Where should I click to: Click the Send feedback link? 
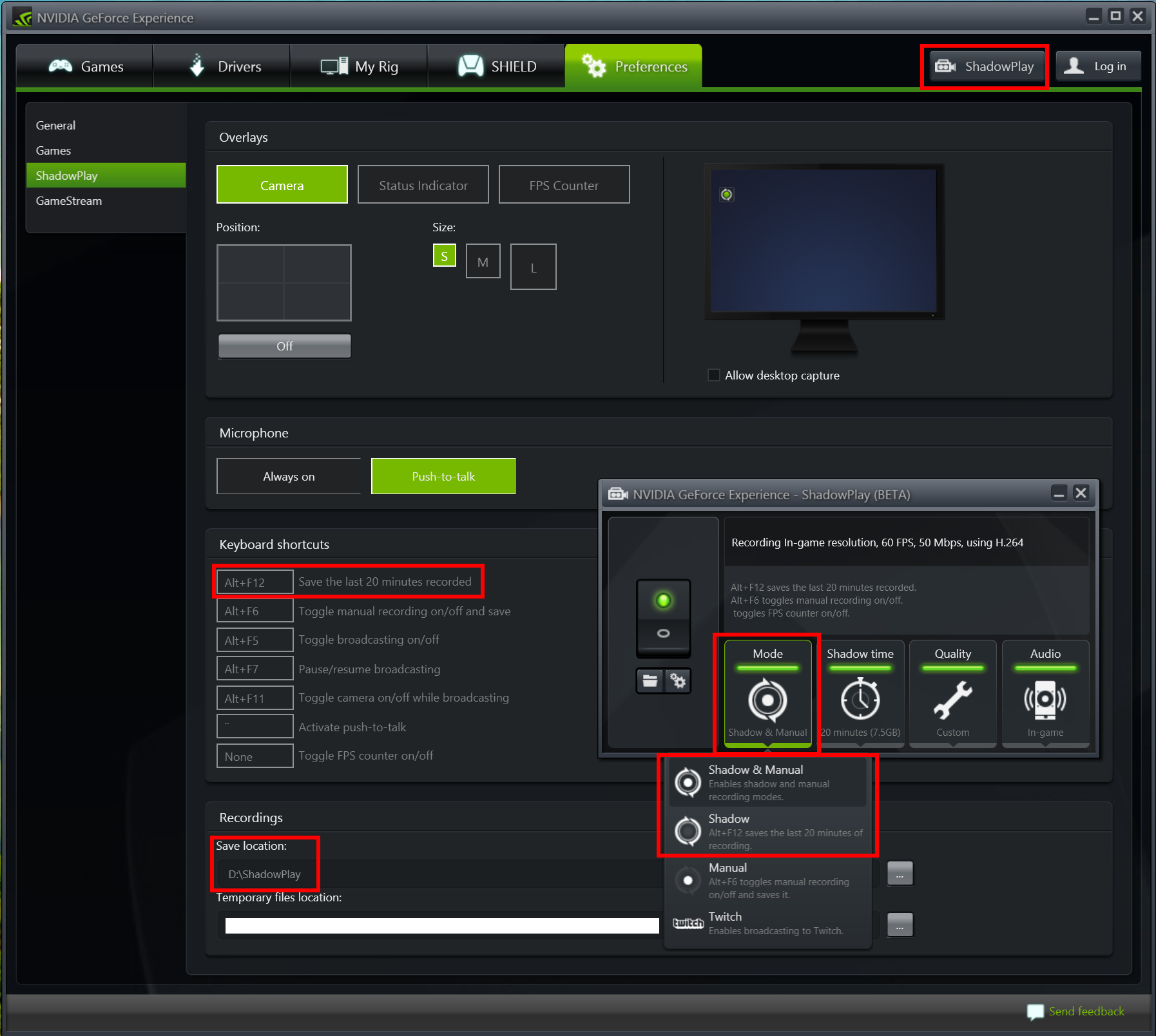point(1086,1011)
